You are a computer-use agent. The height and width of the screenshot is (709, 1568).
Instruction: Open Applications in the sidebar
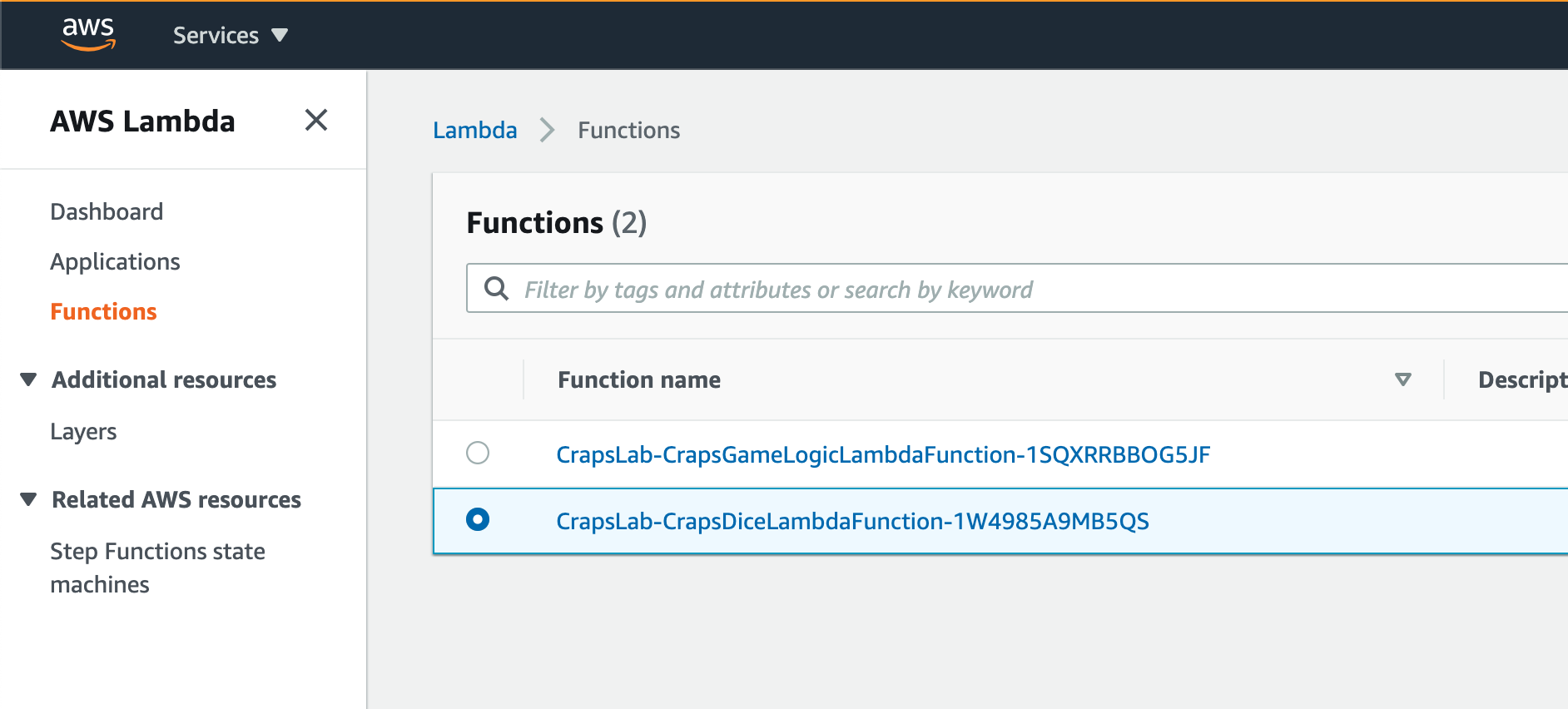click(115, 261)
